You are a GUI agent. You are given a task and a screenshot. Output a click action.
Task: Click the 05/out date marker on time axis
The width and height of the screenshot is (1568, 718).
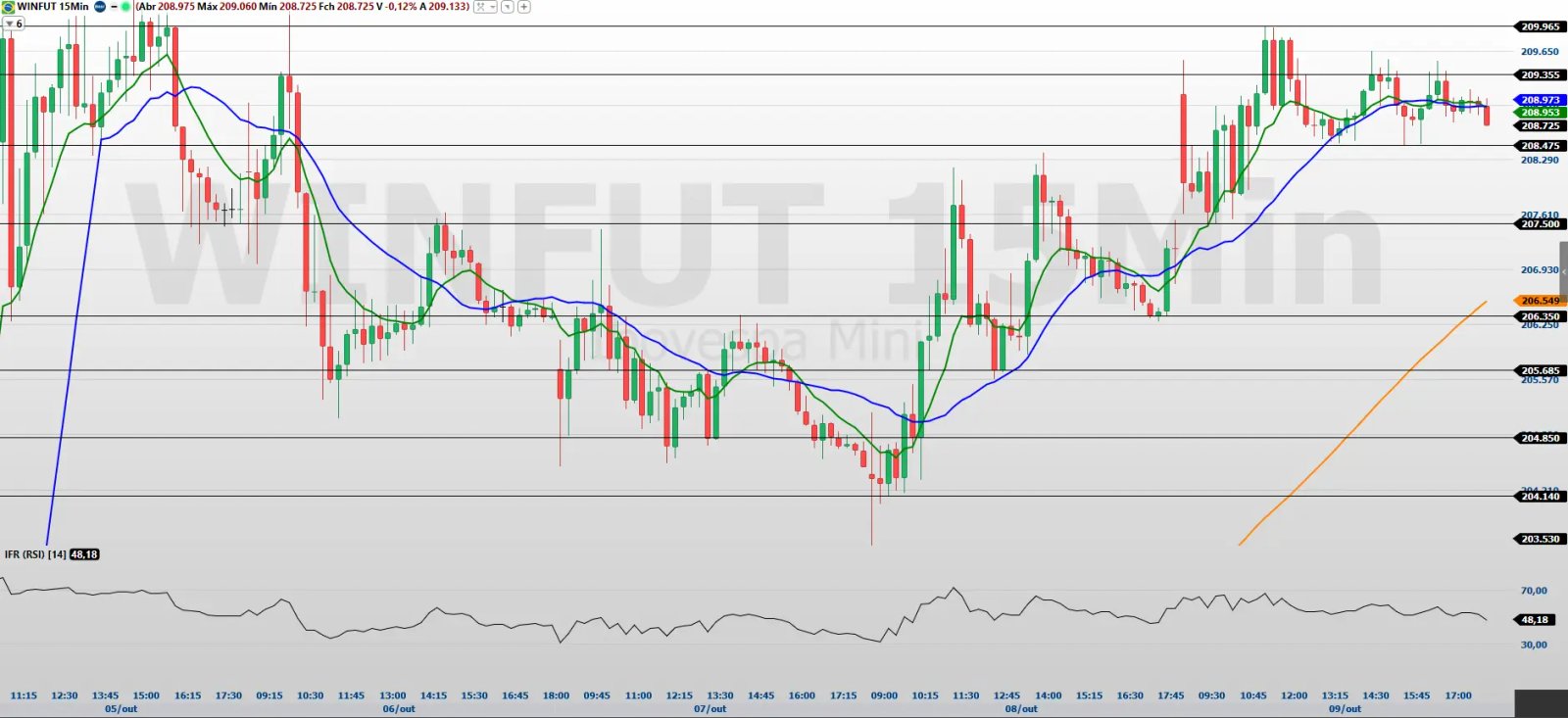tap(122, 708)
